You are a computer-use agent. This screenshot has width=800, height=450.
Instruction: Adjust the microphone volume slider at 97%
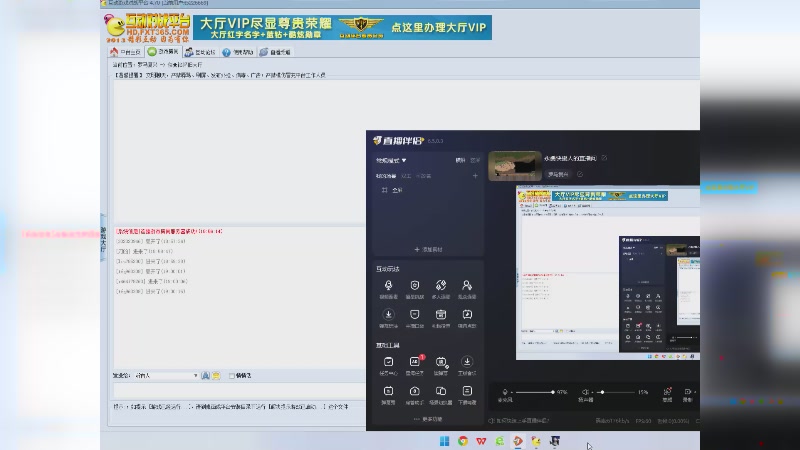click(x=535, y=392)
